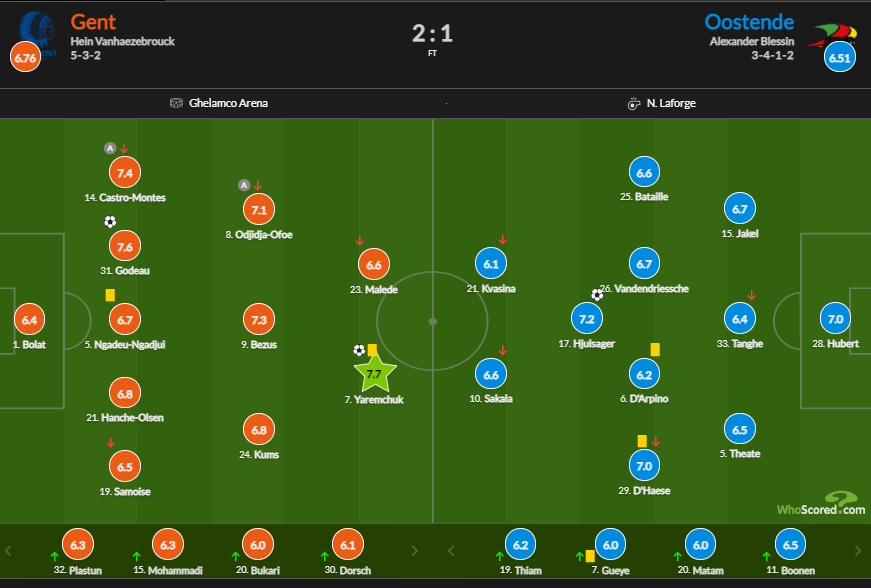Select goalkeeper Hubert's 7.0 rating badge
The width and height of the screenshot is (871, 588).
(x=835, y=319)
